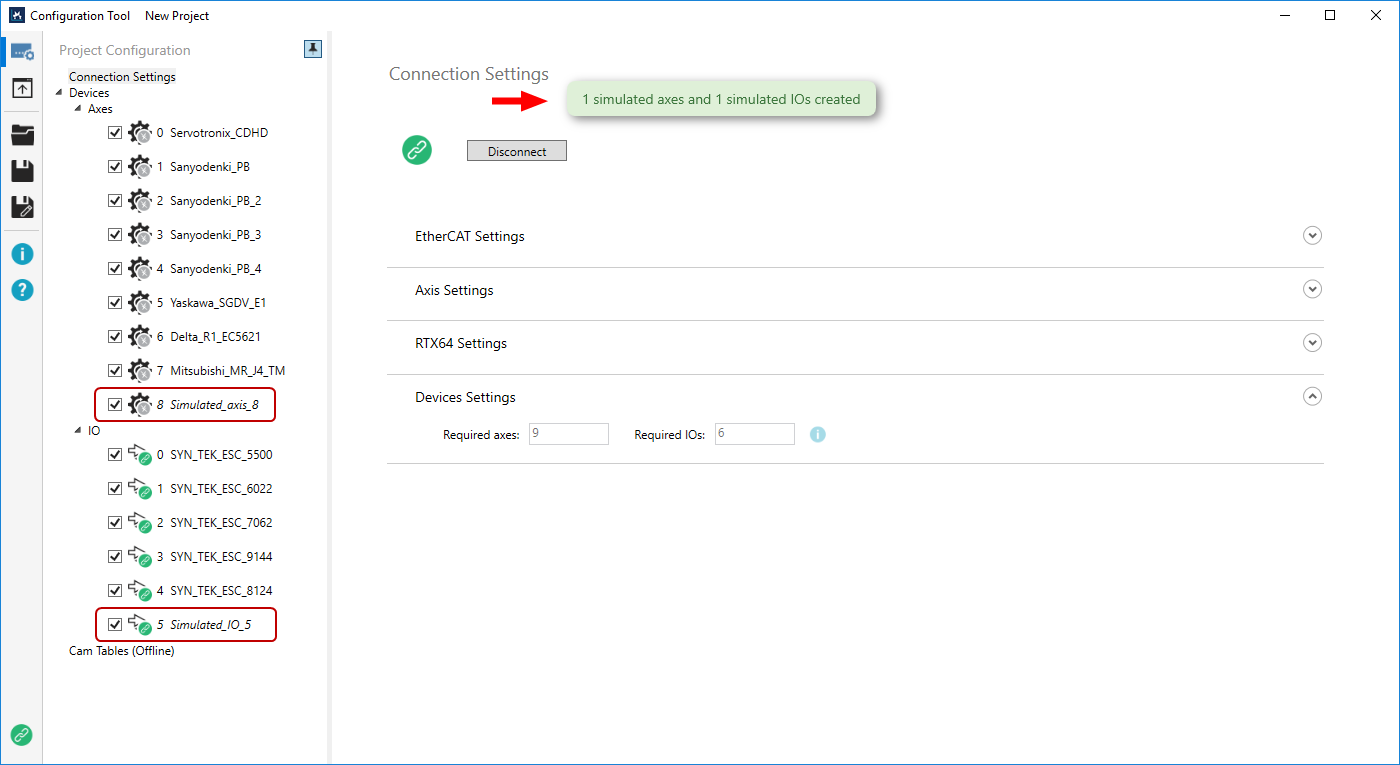Click the Devices group label
This screenshot has width=1400, height=765.
point(89,93)
